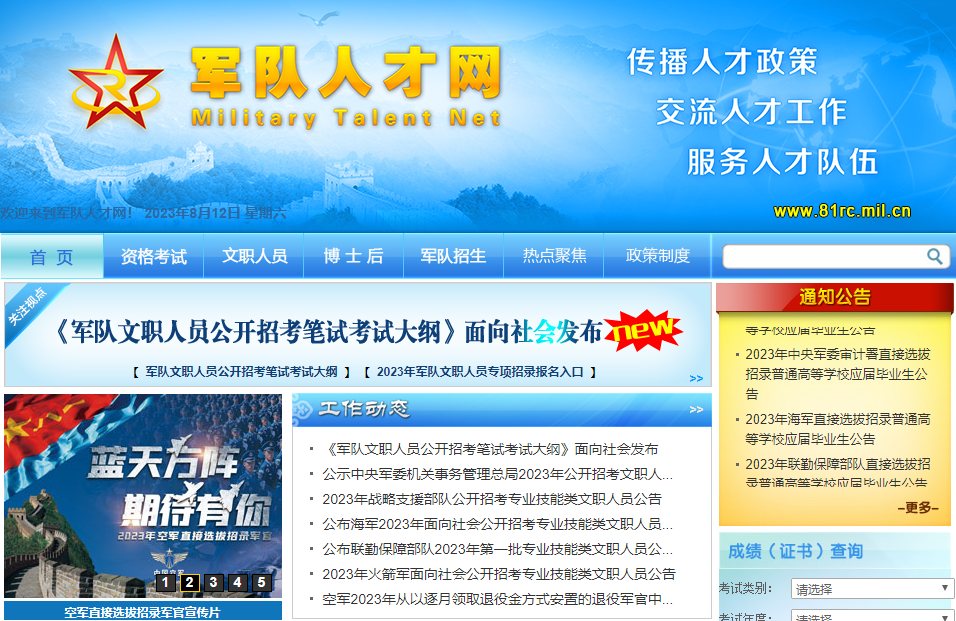The height and width of the screenshot is (621, 956).
Task: Click the 工作动态 section title
Action: pos(364,408)
